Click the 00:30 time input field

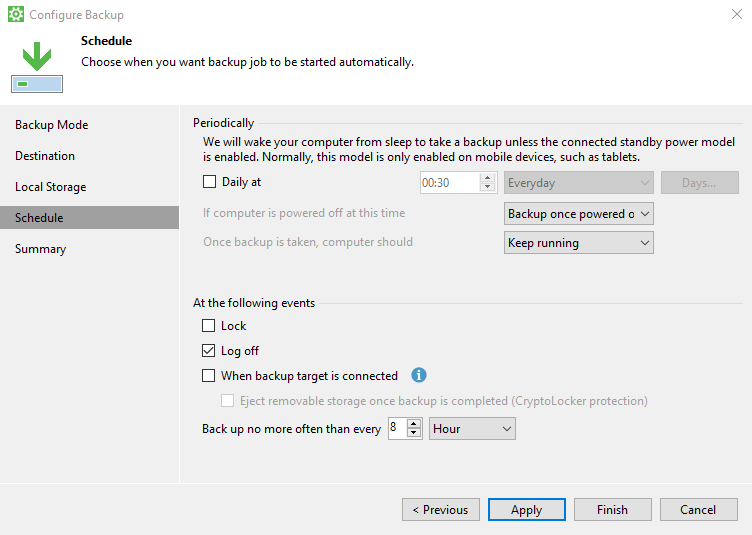449,183
